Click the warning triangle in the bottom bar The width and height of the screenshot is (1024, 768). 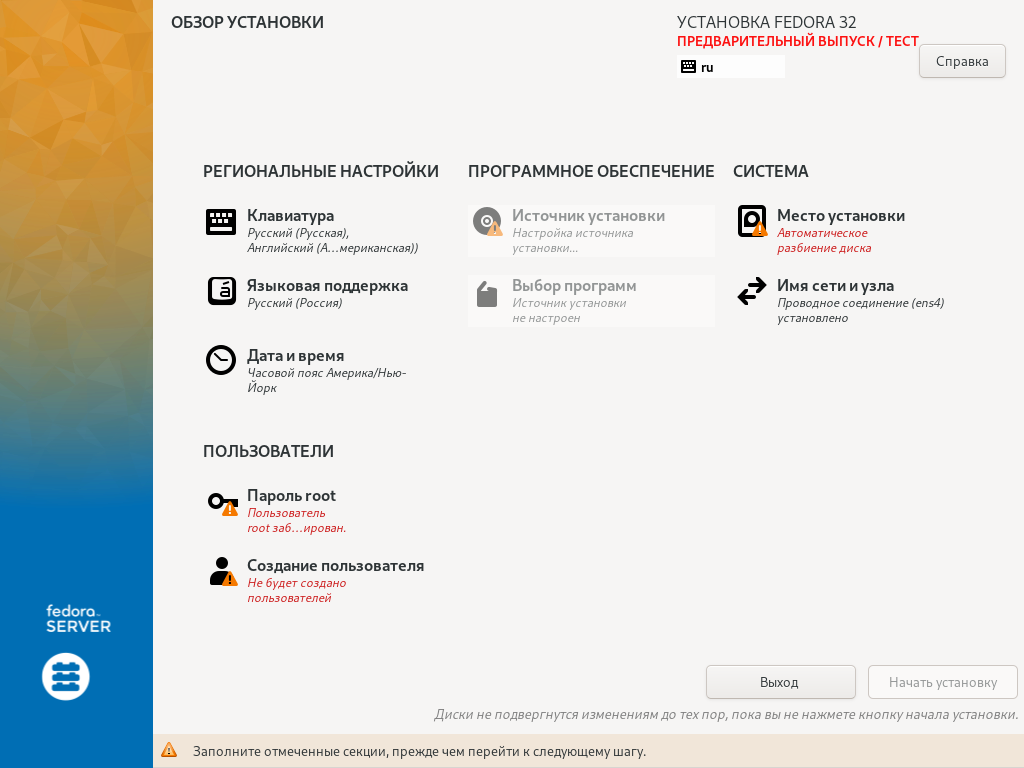coord(169,750)
